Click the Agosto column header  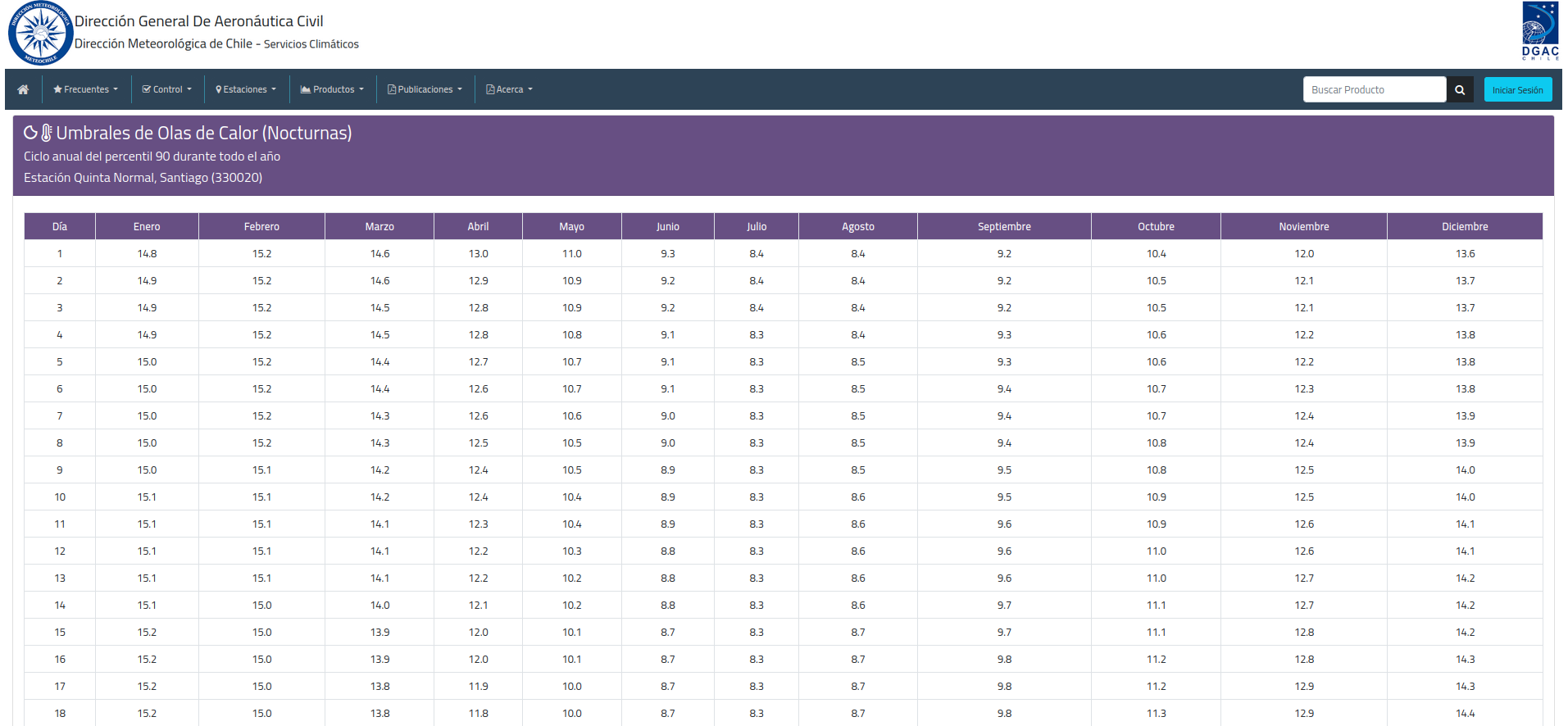tap(858, 226)
